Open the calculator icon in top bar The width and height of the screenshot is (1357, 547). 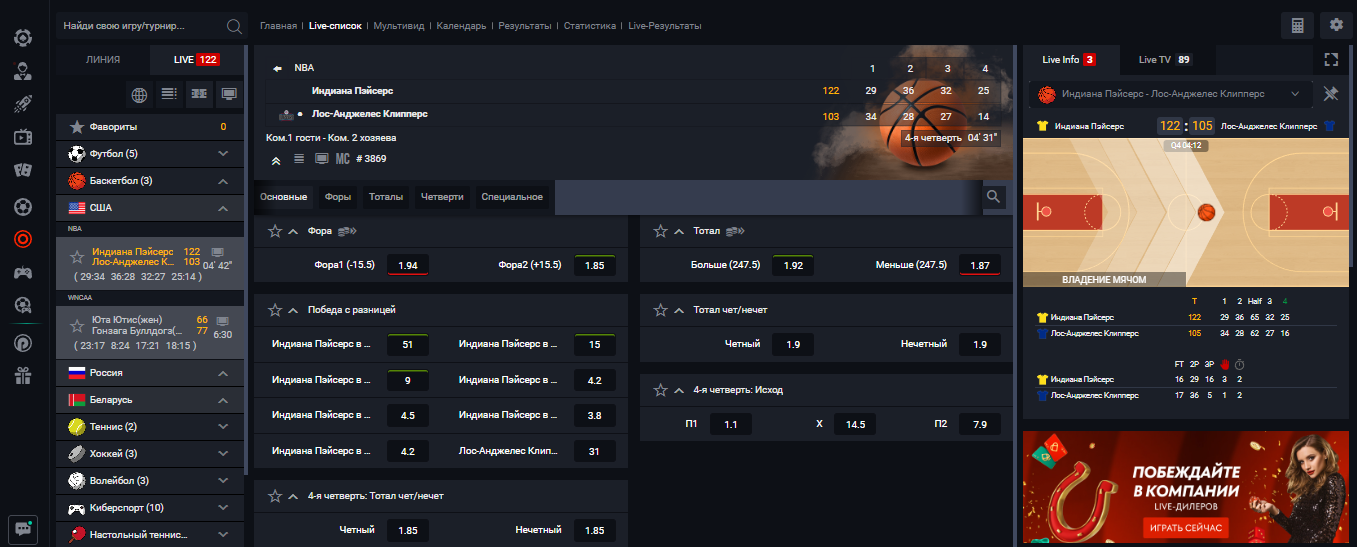click(1298, 25)
